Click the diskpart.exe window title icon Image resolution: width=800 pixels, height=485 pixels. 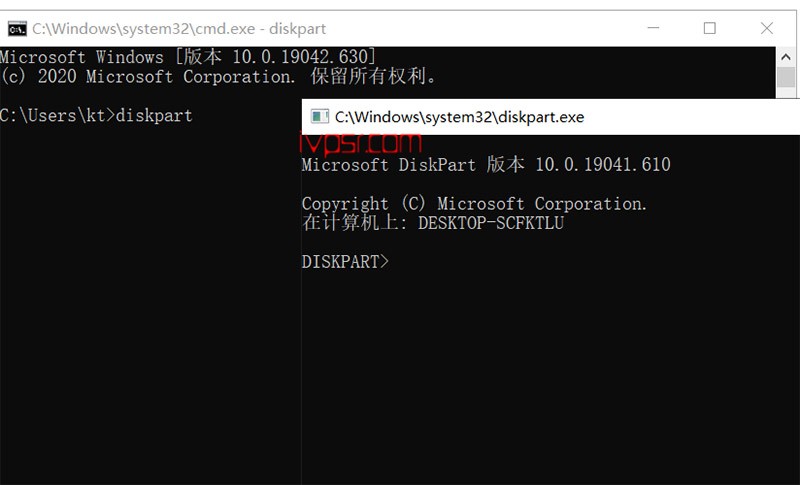(x=320, y=117)
